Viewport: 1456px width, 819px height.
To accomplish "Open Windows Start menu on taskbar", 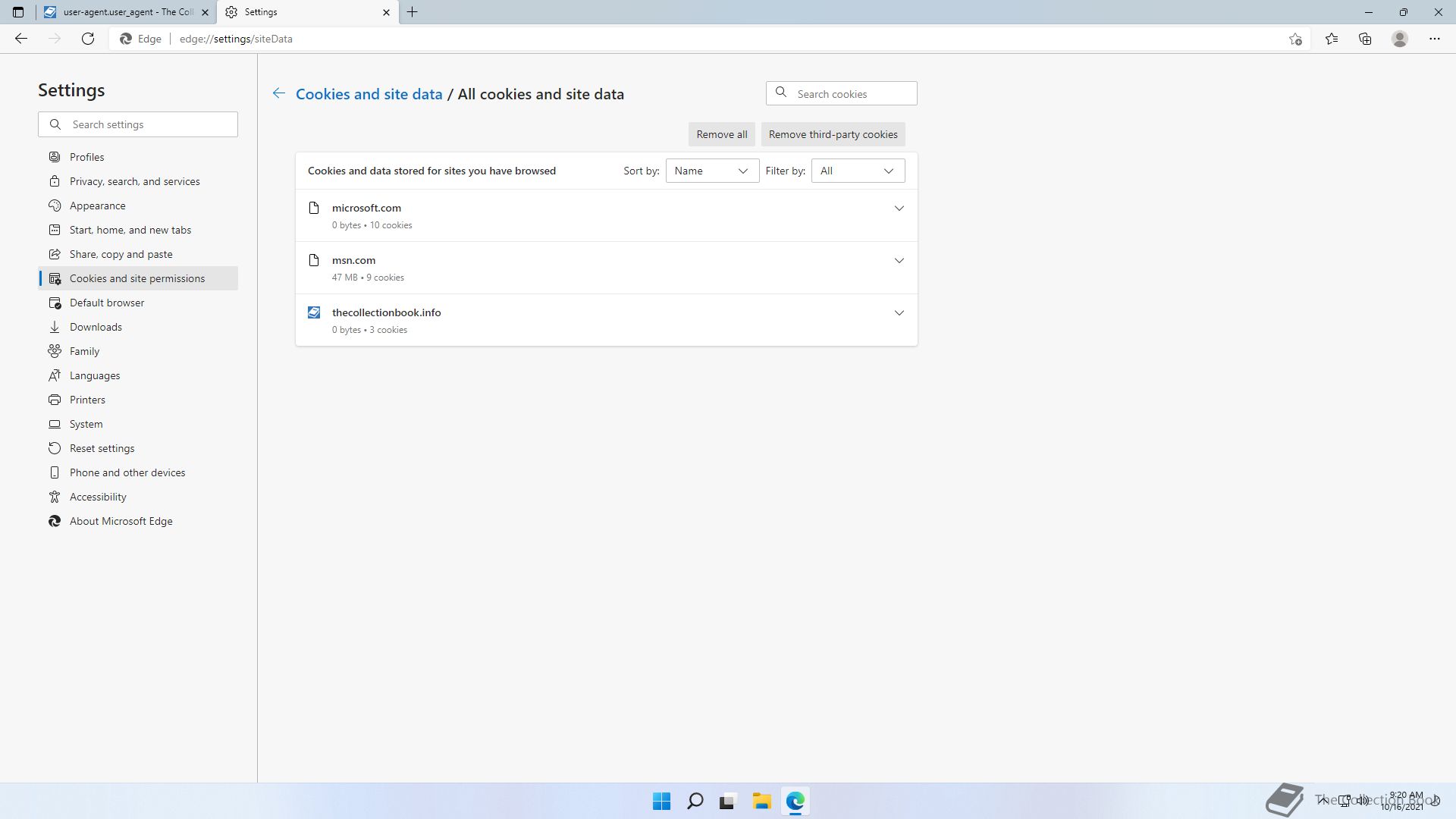I will pos(661,801).
